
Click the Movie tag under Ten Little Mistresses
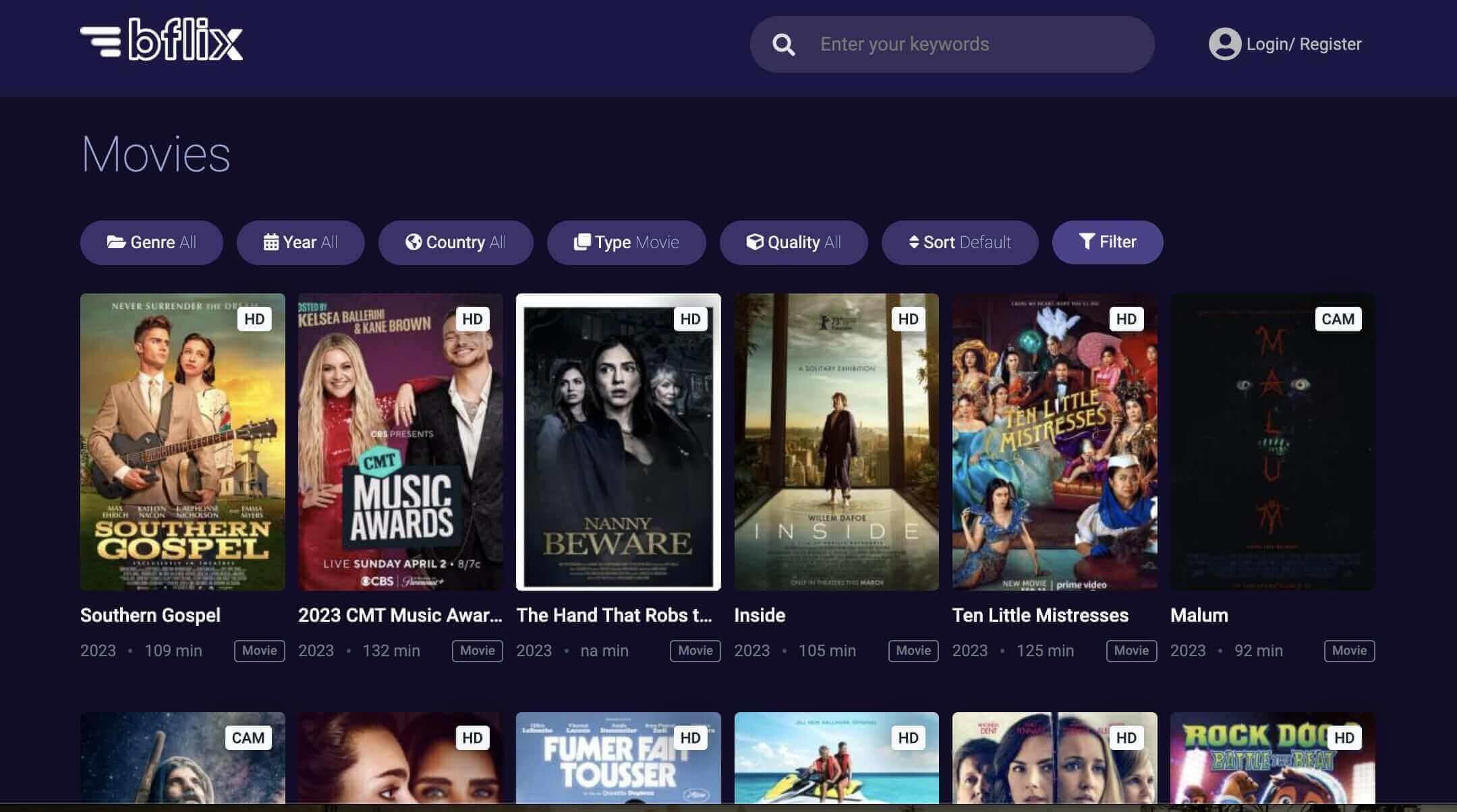point(1132,651)
